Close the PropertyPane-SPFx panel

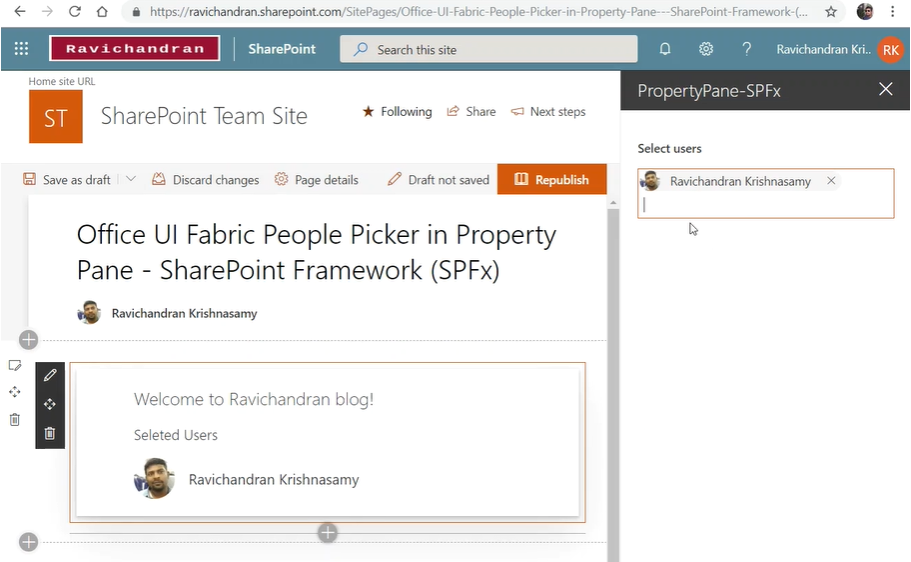pos(885,90)
